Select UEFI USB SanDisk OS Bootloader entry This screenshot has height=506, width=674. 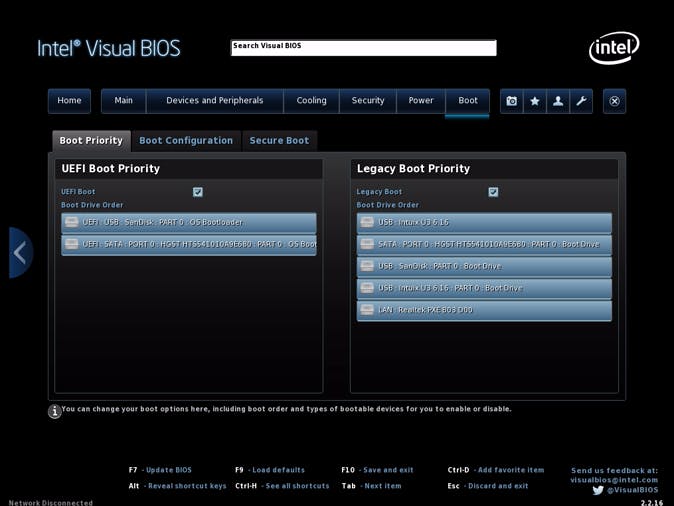[x=189, y=223]
